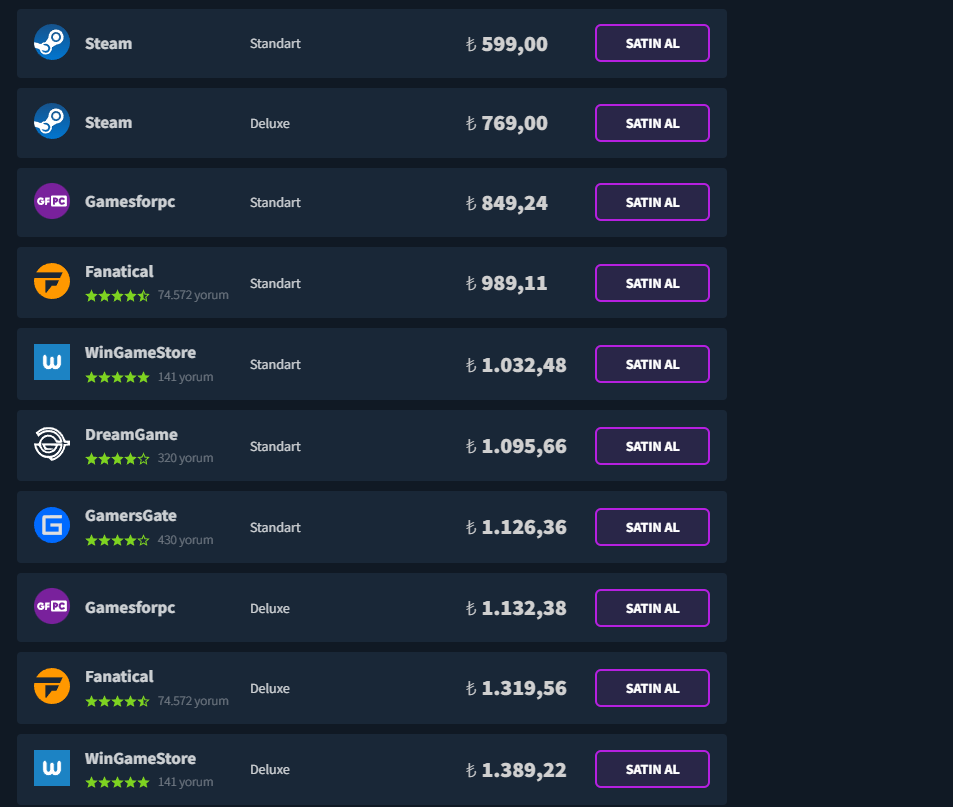This screenshot has height=807, width=953.
Task: Click the star rating under WinGameStore Standart
Action: pyautogui.click(x=117, y=377)
